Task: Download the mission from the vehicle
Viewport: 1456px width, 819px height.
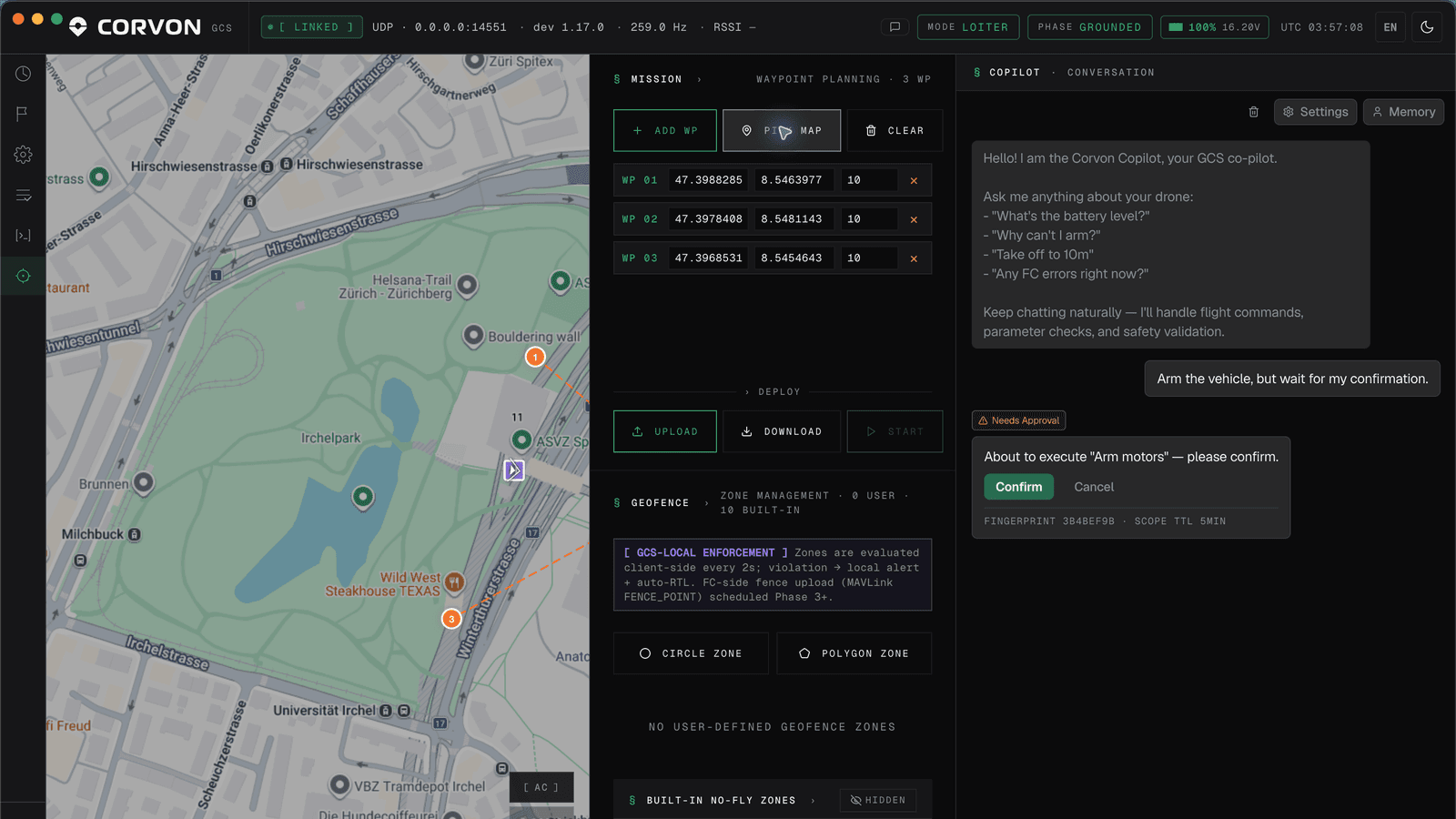Action: tap(782, 431)
